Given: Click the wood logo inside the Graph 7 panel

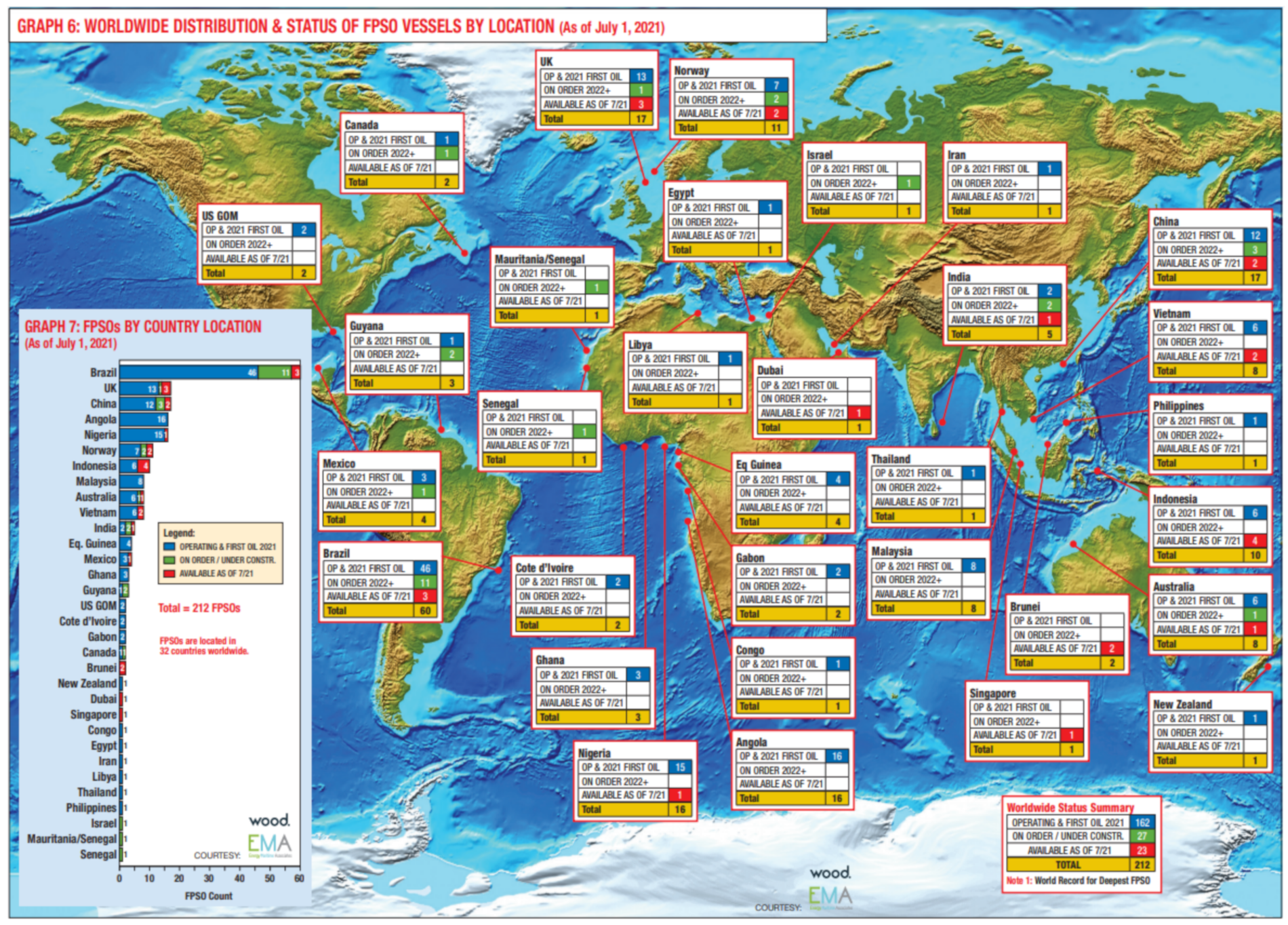Looking at the screenshot, I should coord(269,821).
